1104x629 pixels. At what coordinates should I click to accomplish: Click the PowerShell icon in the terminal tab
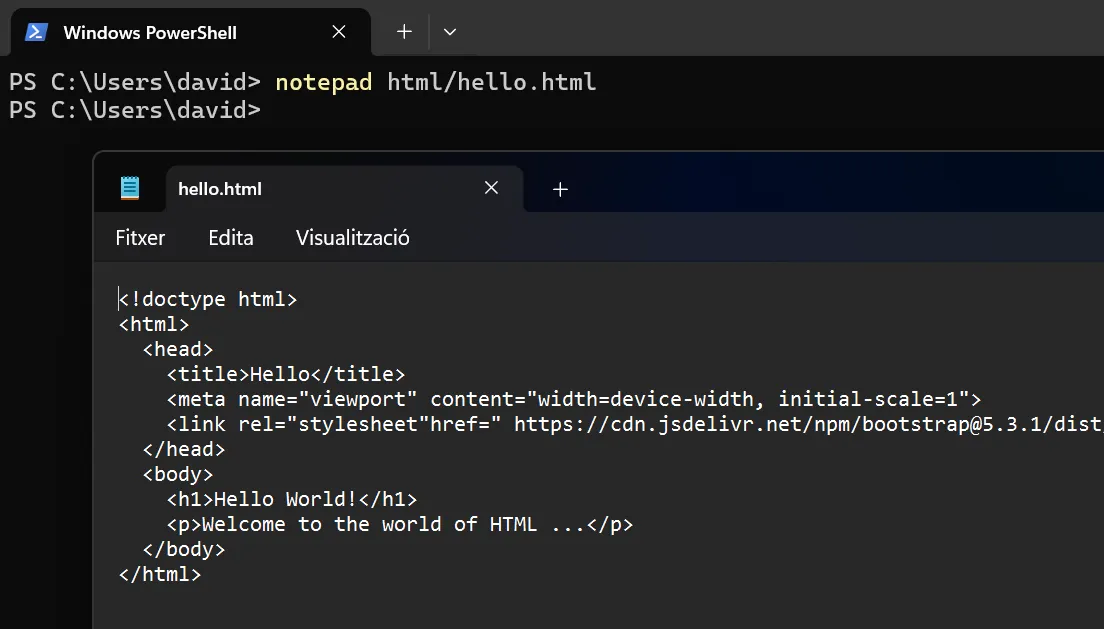point(37,32)
